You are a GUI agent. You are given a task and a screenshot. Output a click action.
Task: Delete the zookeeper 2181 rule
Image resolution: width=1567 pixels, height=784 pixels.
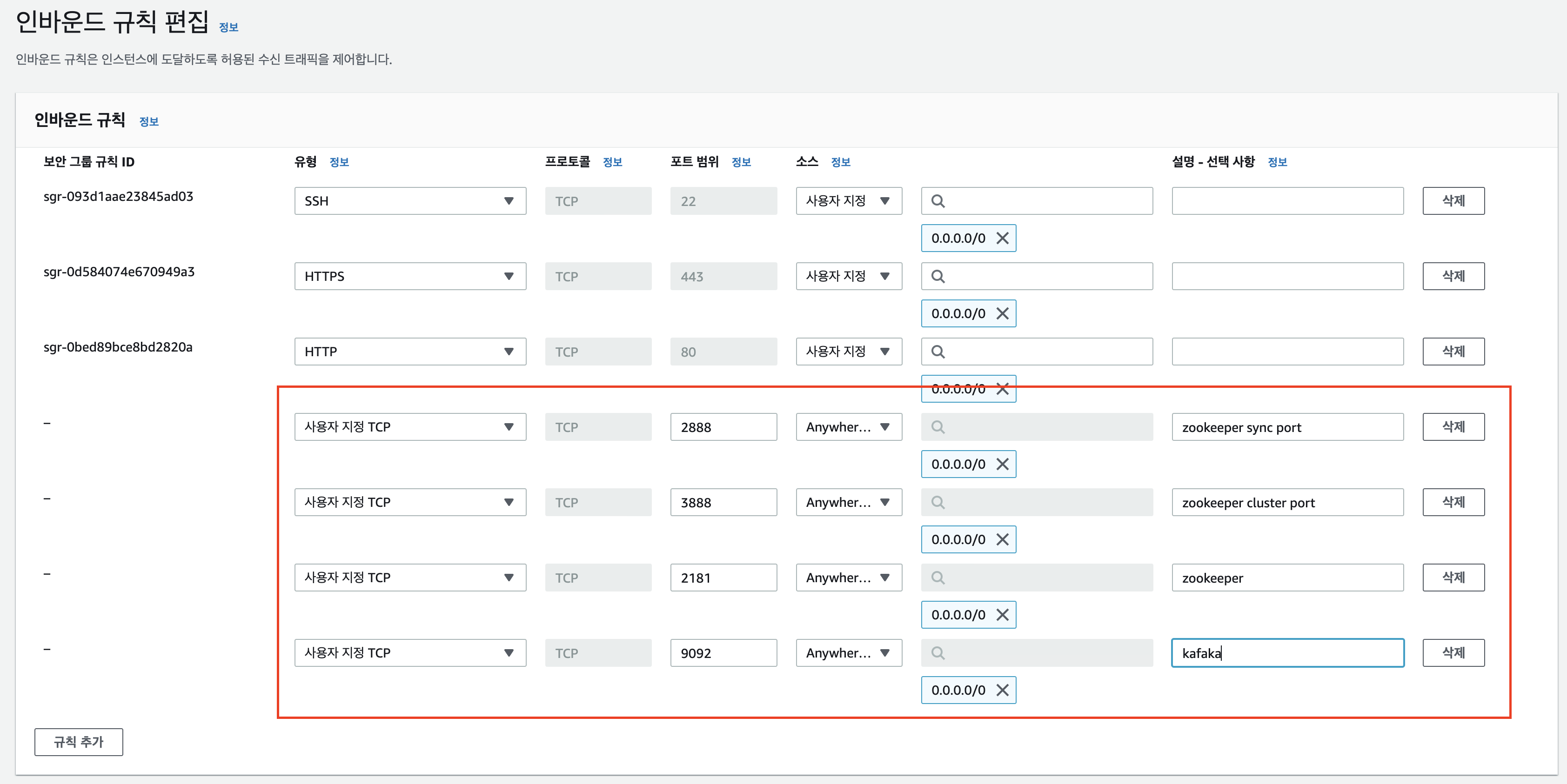click(1453, 578)
